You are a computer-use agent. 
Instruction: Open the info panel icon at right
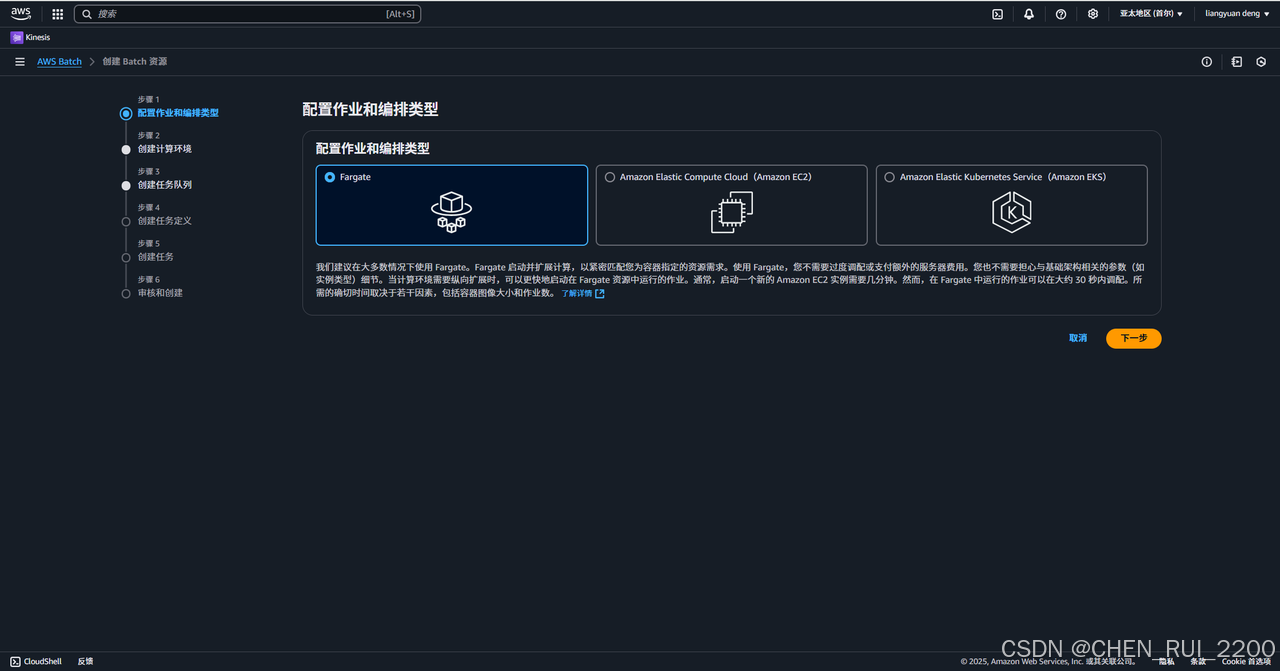point(1207,62)
